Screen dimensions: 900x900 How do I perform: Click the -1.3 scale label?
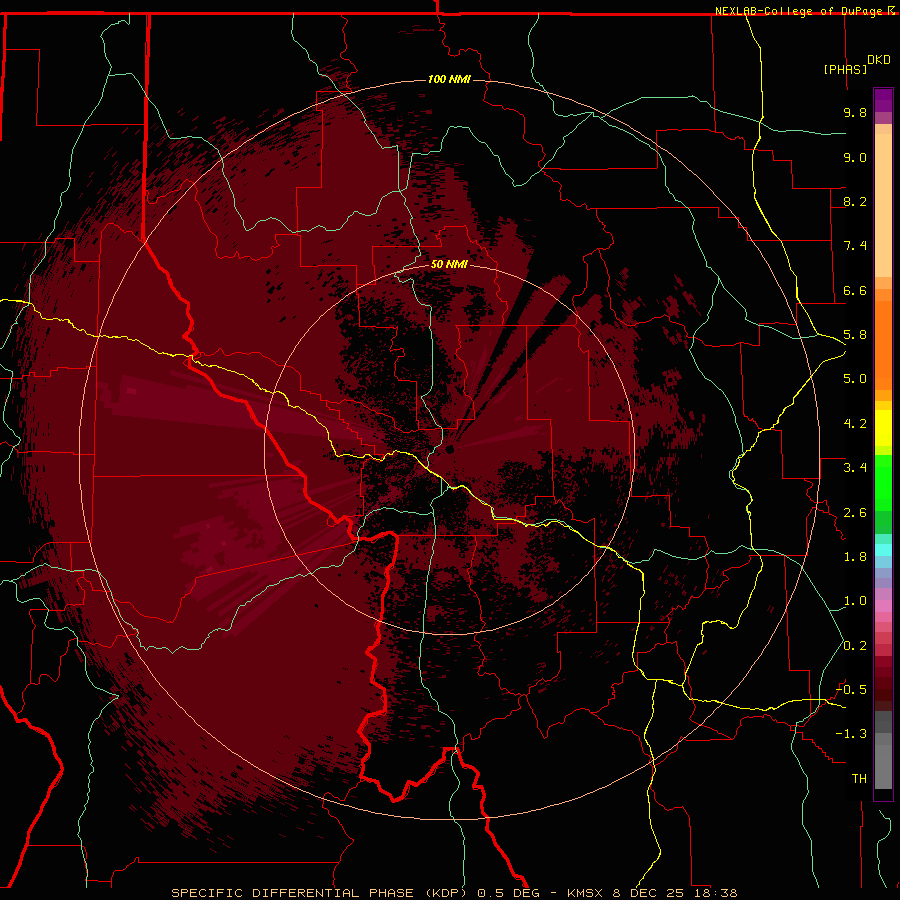[851, 734]
